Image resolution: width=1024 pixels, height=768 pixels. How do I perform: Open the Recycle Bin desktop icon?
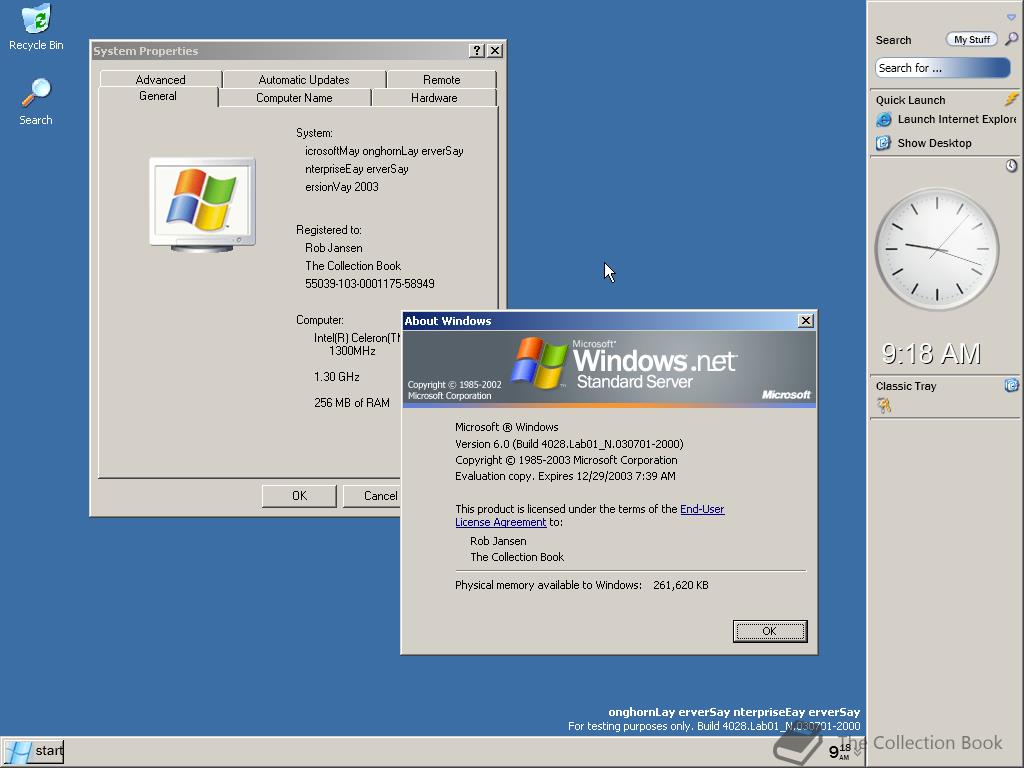coord(36,26)
